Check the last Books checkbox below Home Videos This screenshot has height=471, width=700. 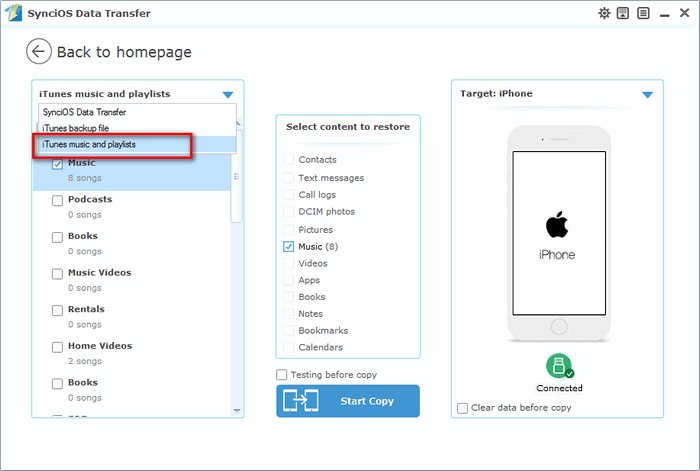point(57,383)
